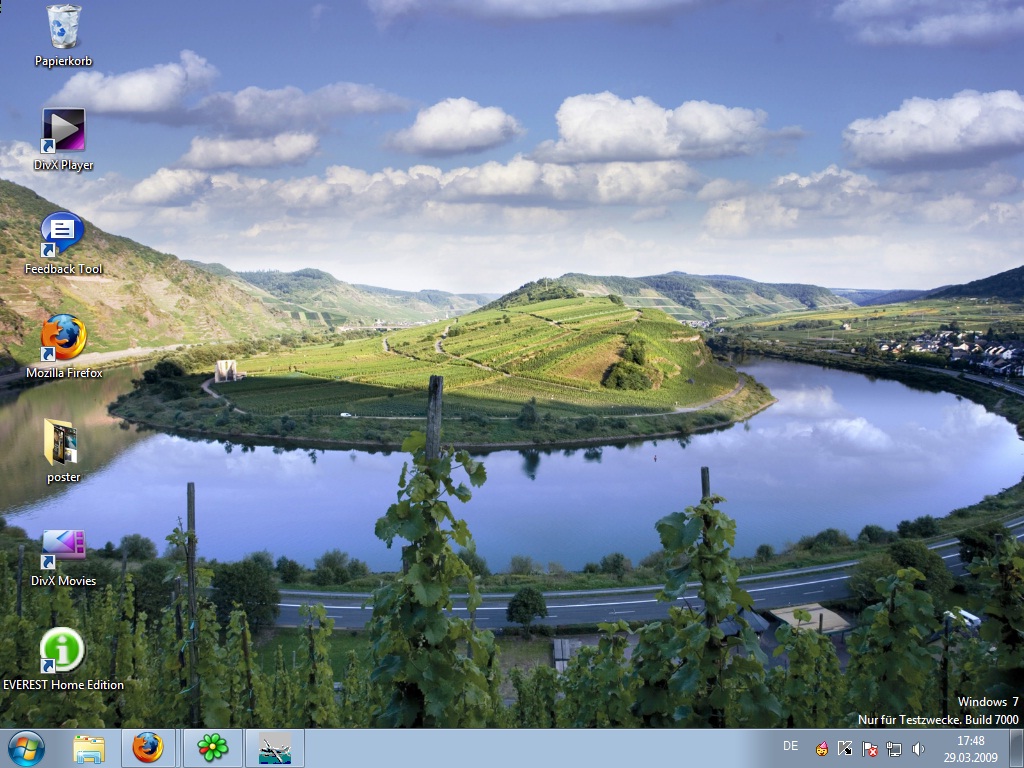Open Windows Explorer from the taskbar
Viewport: 1024px width, 768px height.
pos(89,748)
